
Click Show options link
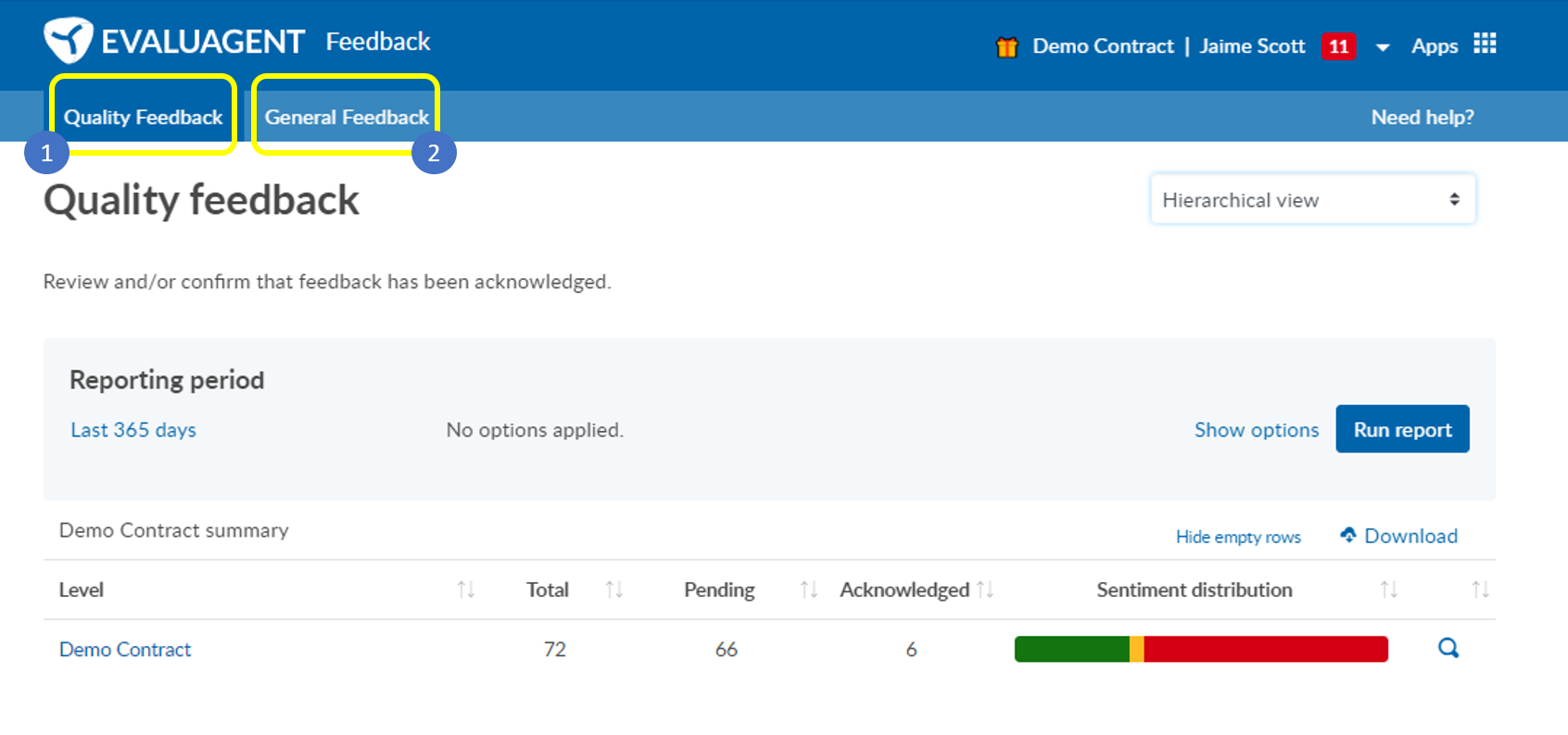pyautogui.click(x=1256, y=430)
